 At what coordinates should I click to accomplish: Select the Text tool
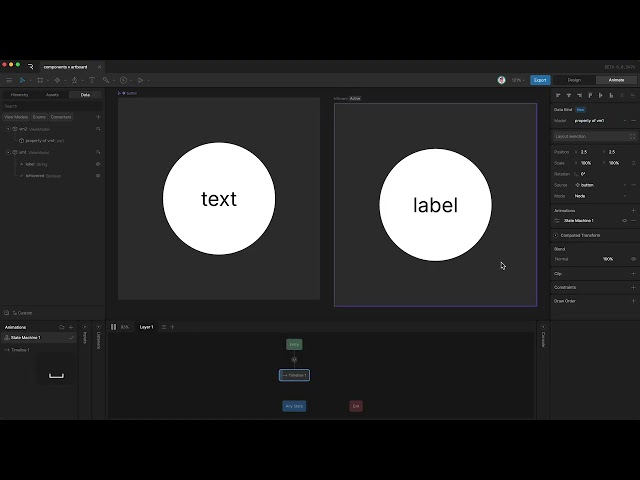(92, 80)
